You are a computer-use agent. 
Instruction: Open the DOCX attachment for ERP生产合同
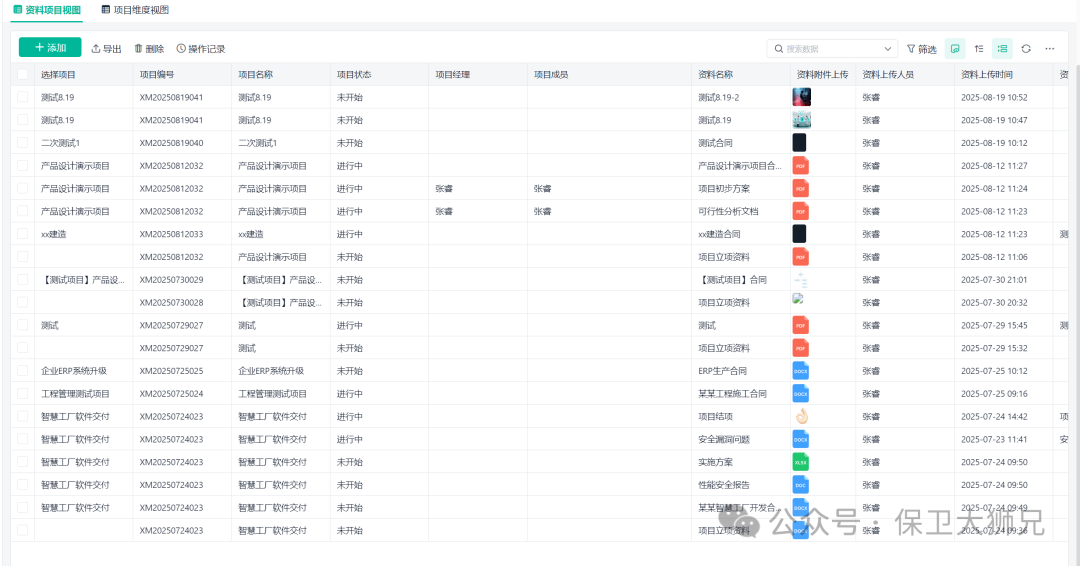click(x=801, y=371)
